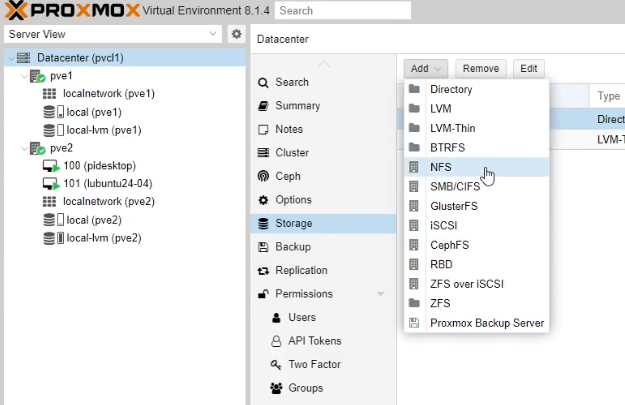Screen dimensions: 625x405
Task: Click the local-lvm (pve1) storage icon
Action: (x=53, y=130)
